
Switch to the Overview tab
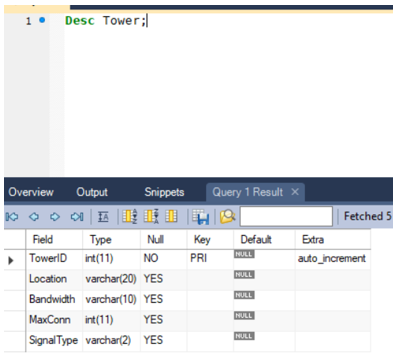point(31,192)
